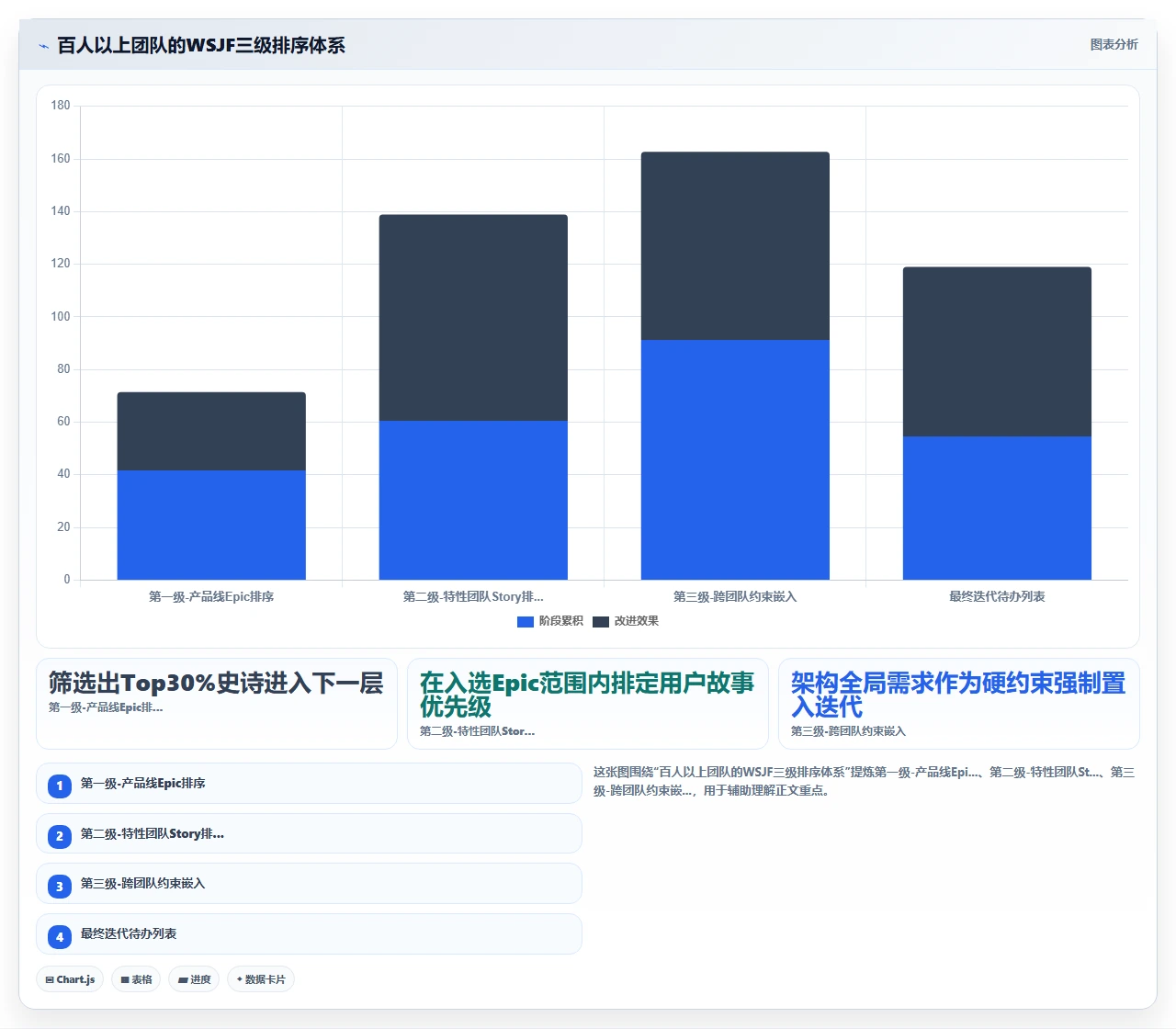Click the header icon beside the WSJF title
The height and width of the screenshot is (1029, 1176).
(x=43, y=46)
